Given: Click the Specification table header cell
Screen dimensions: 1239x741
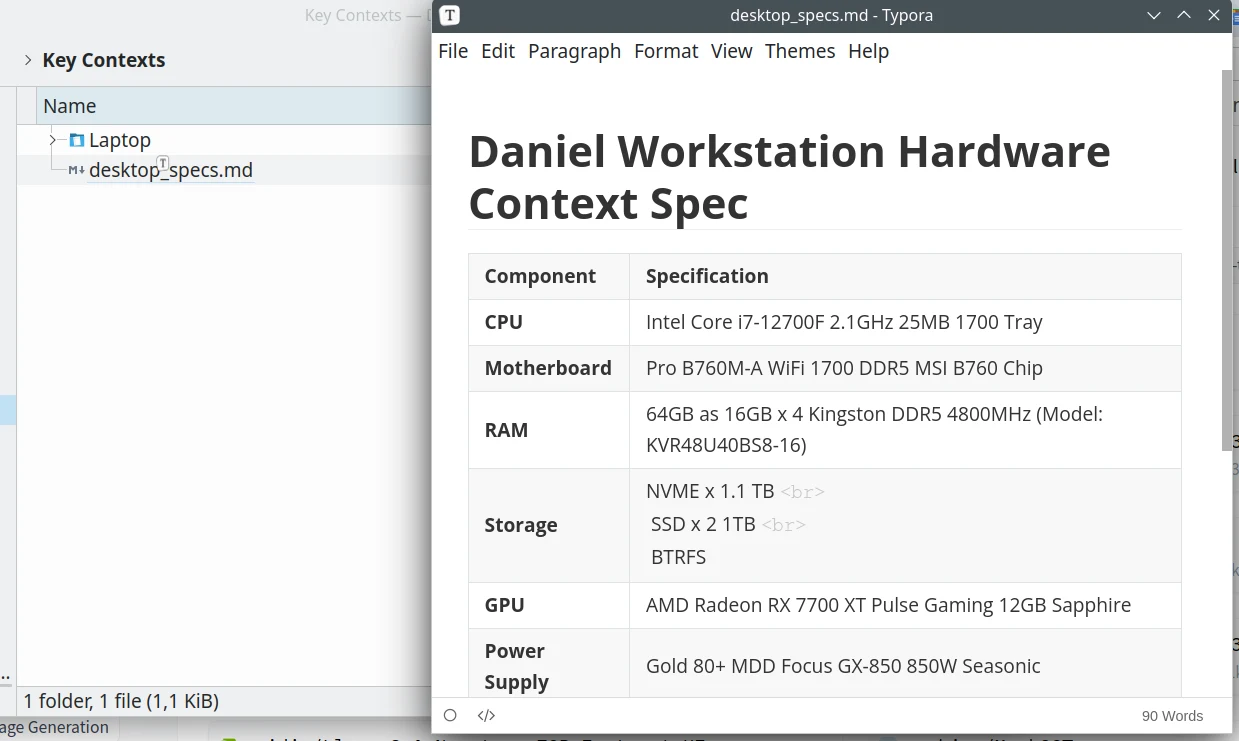Looking at the screenshot, I should coord(905,277).
